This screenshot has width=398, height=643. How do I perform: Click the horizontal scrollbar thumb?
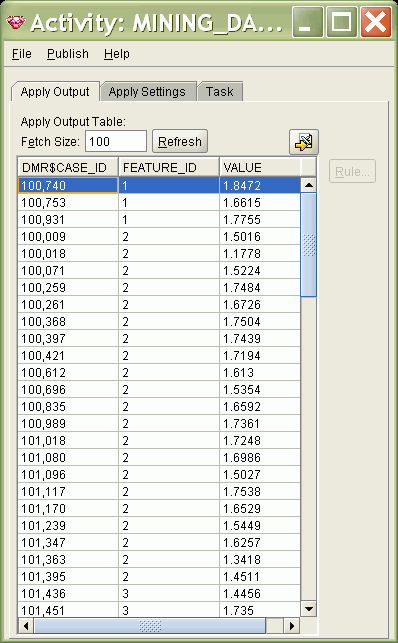click(x=150, y=626)
